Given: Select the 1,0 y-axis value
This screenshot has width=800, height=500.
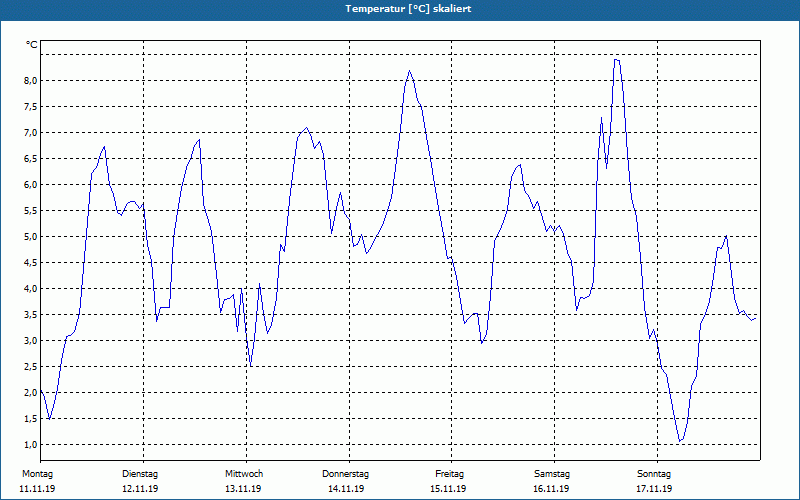Looking at the screenshot, I should coord(31,445).
